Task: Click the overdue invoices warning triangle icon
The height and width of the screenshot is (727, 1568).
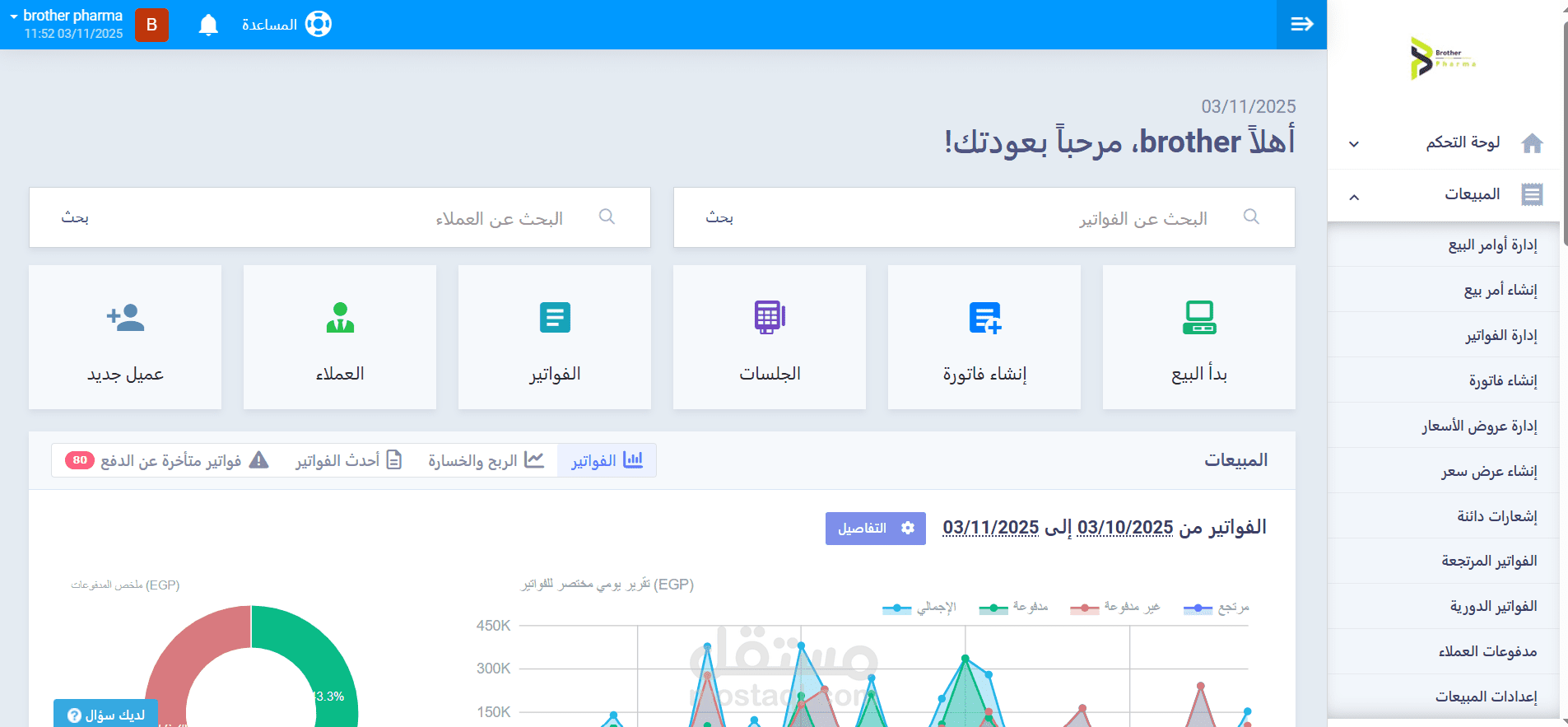Action: pyautogui.click(x=258, y=459)
